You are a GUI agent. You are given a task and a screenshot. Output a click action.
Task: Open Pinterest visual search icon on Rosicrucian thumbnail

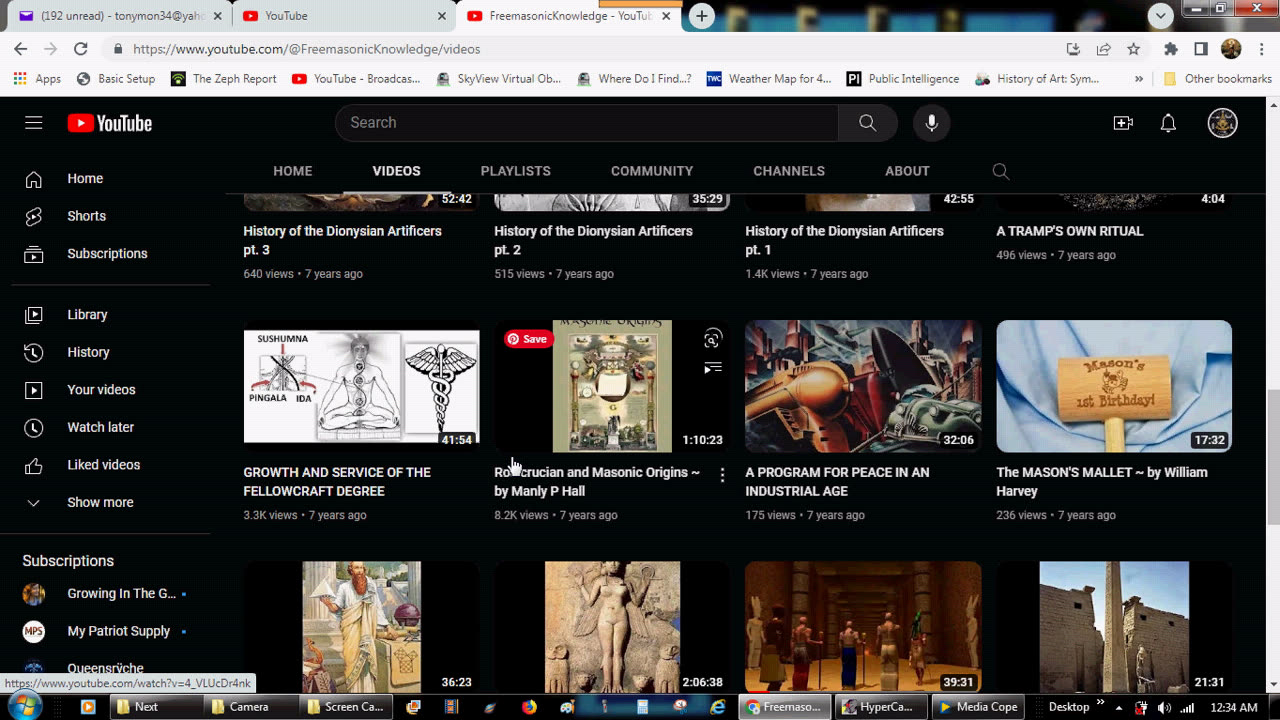(712, 339)
